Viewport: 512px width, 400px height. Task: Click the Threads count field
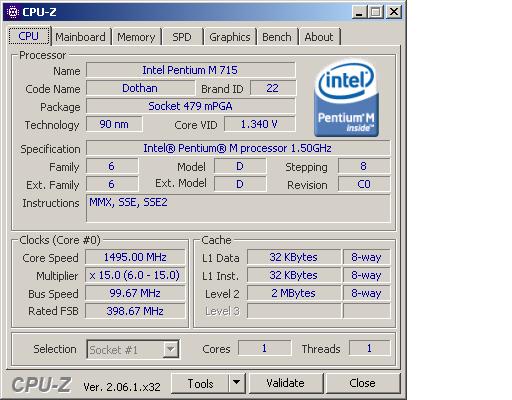coord(370,348)
